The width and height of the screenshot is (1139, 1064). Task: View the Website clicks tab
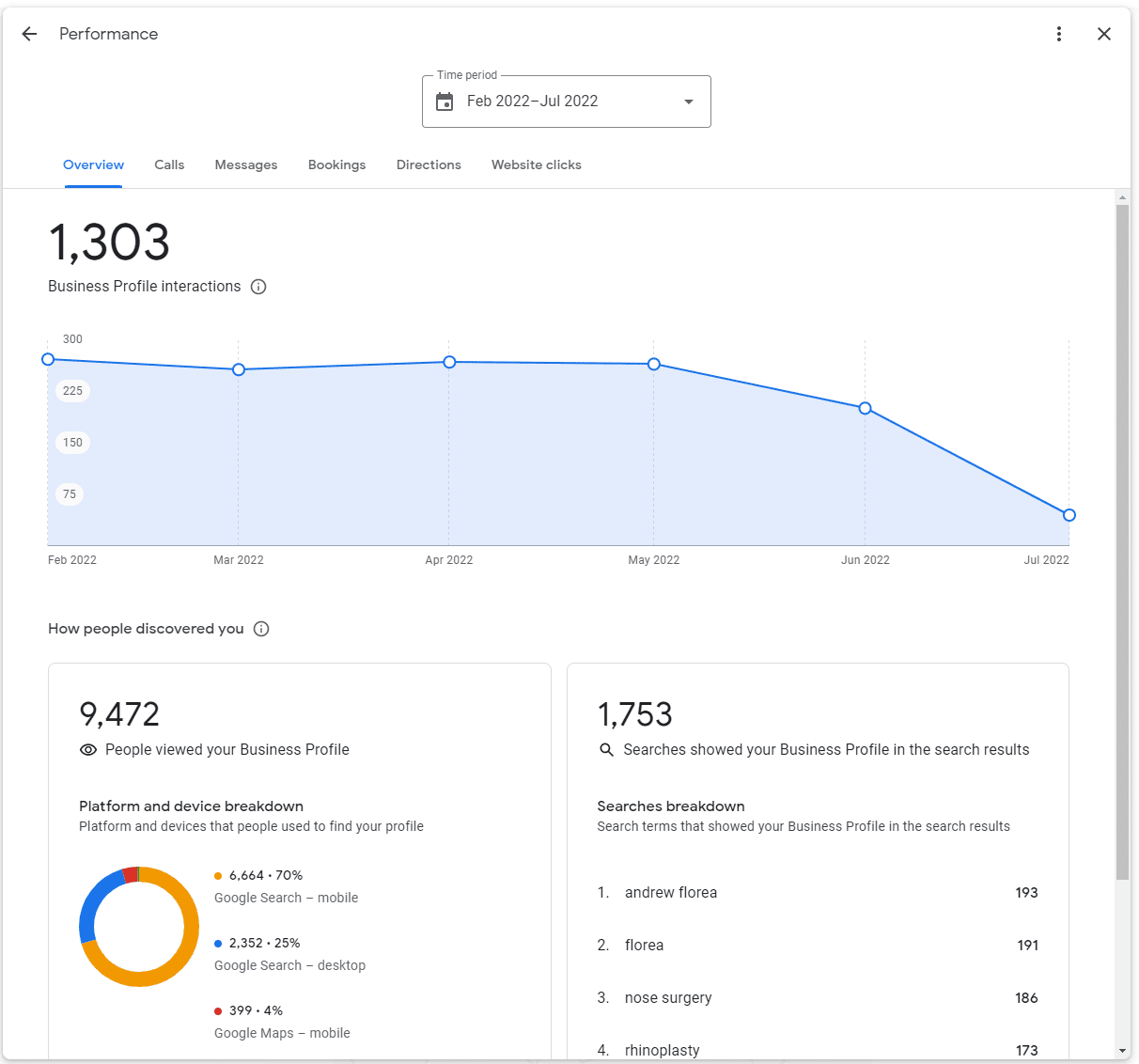[536, 164]
